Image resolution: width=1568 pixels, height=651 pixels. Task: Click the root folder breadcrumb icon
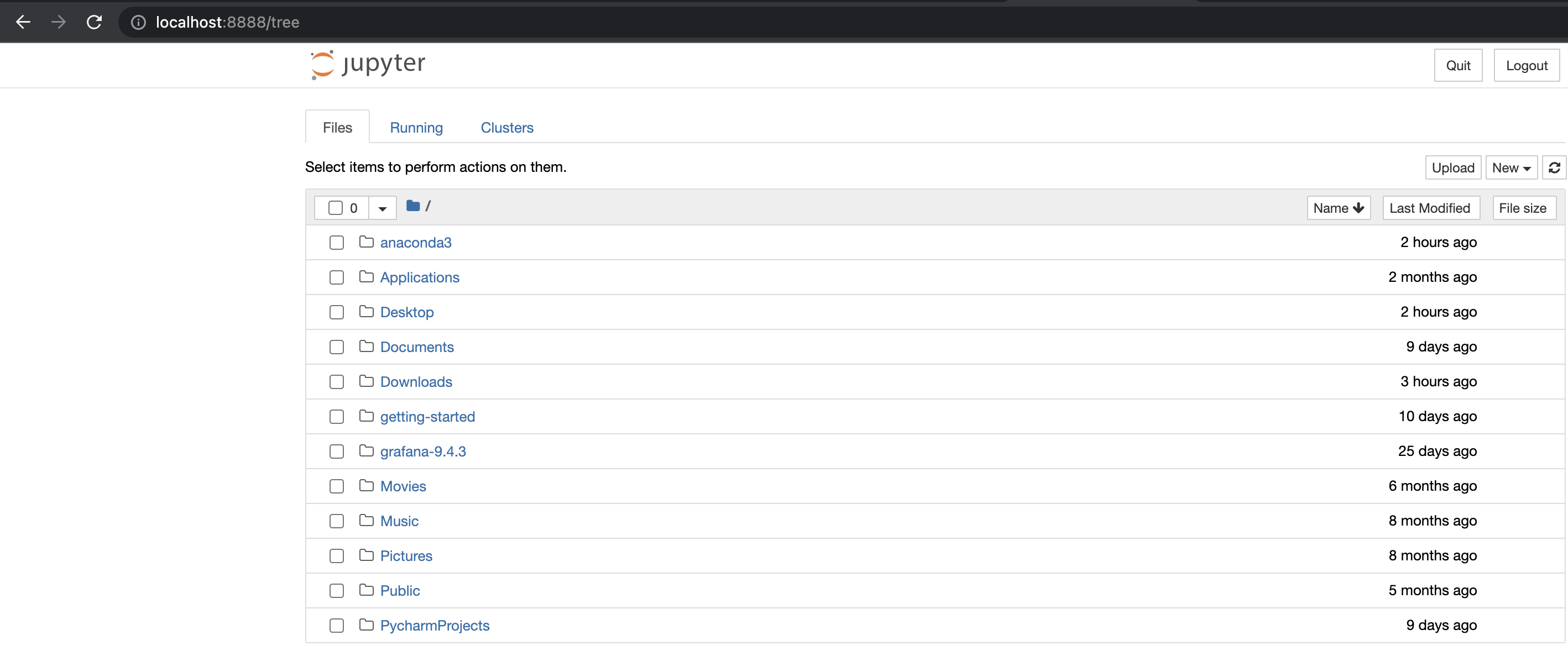point(412,206)
